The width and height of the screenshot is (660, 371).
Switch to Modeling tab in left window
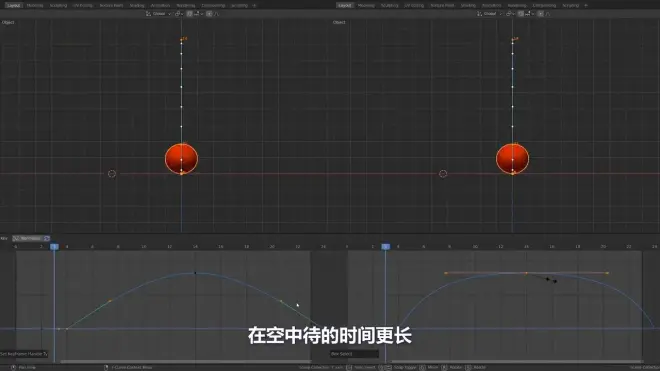click(x=35, y=5)
